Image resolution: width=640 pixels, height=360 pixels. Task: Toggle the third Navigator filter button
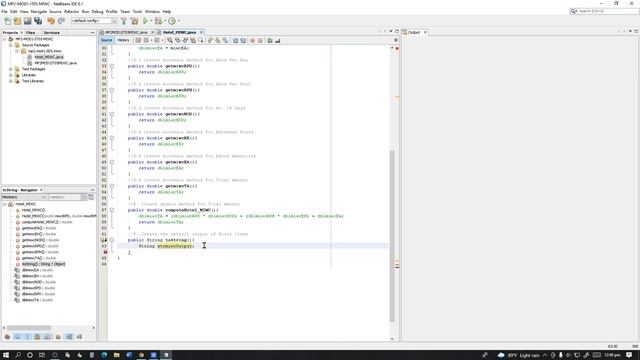point(27,337)
